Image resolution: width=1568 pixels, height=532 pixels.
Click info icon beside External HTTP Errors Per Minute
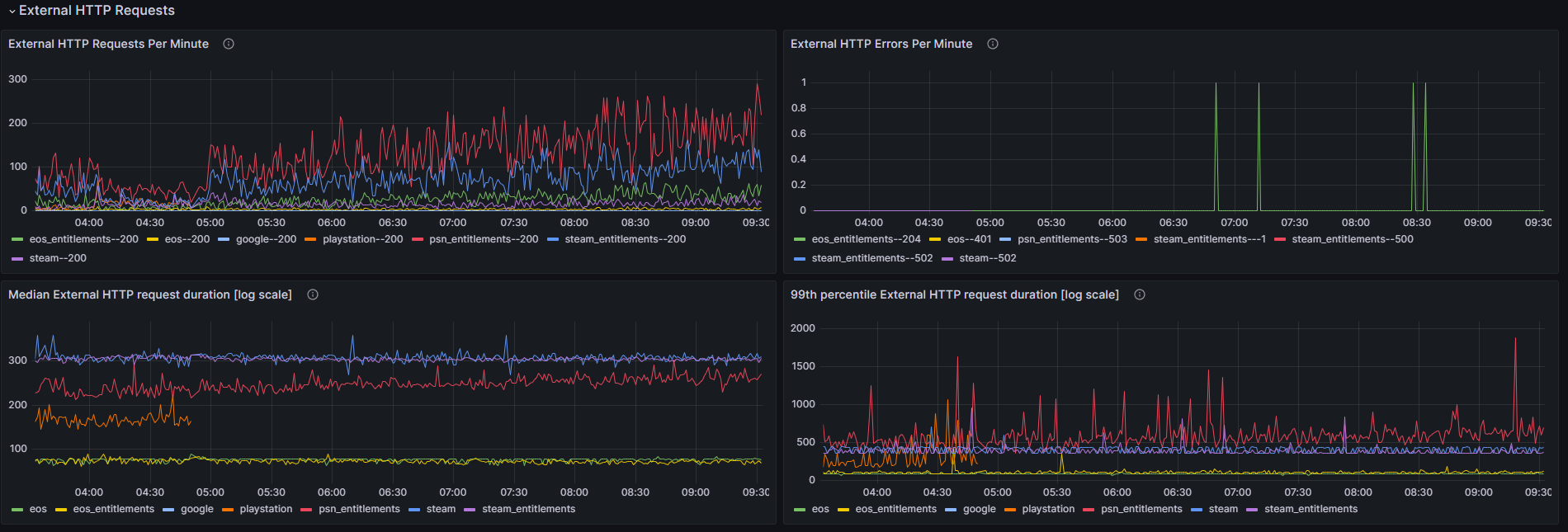993,44
